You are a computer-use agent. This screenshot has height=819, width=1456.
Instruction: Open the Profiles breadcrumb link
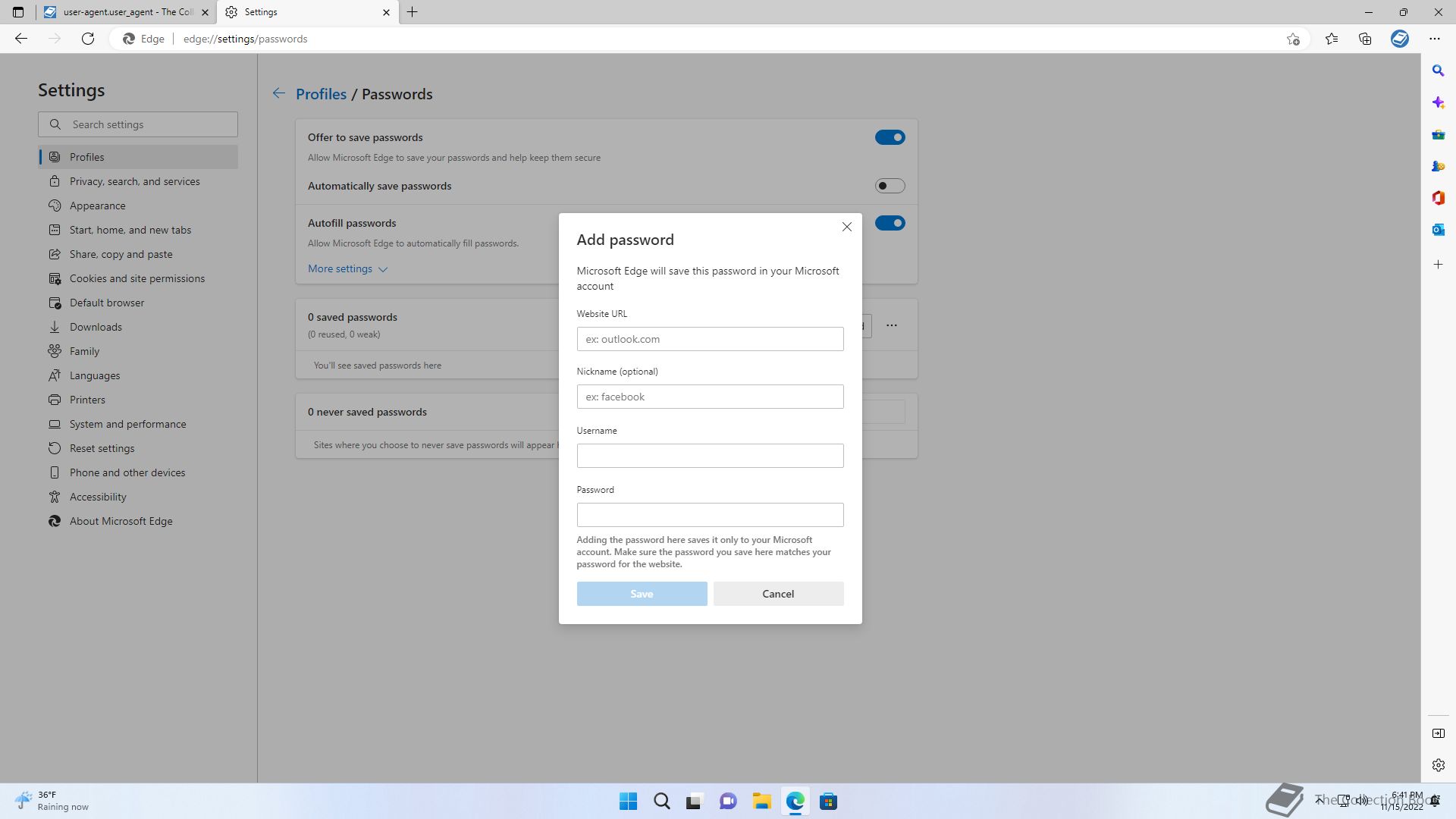click(x=321, y=94)
